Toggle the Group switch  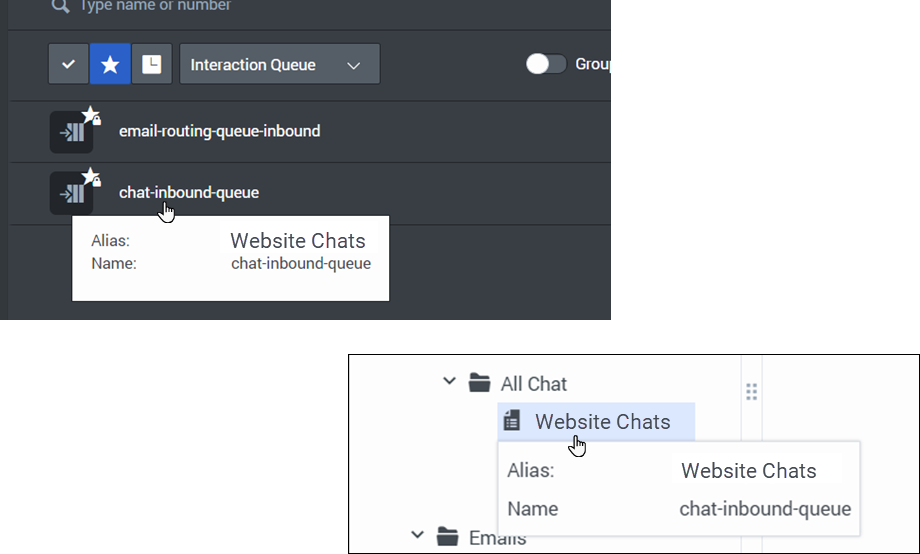546,64
